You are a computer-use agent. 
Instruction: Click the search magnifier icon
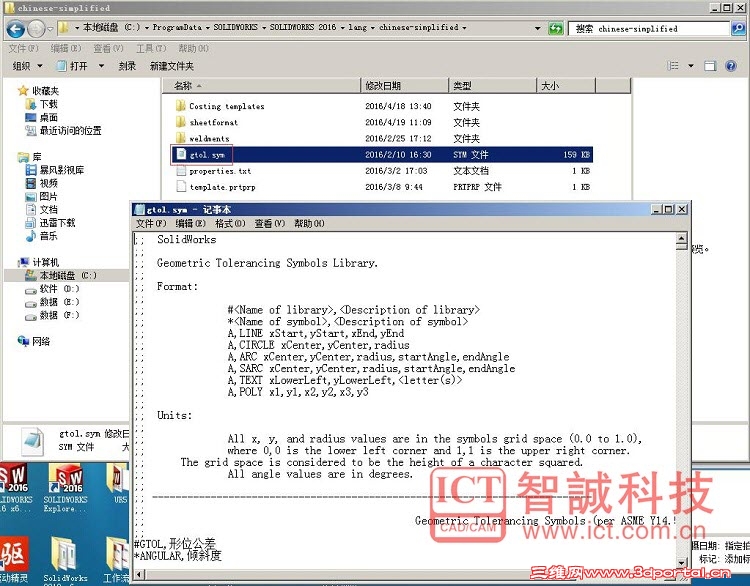738,29
